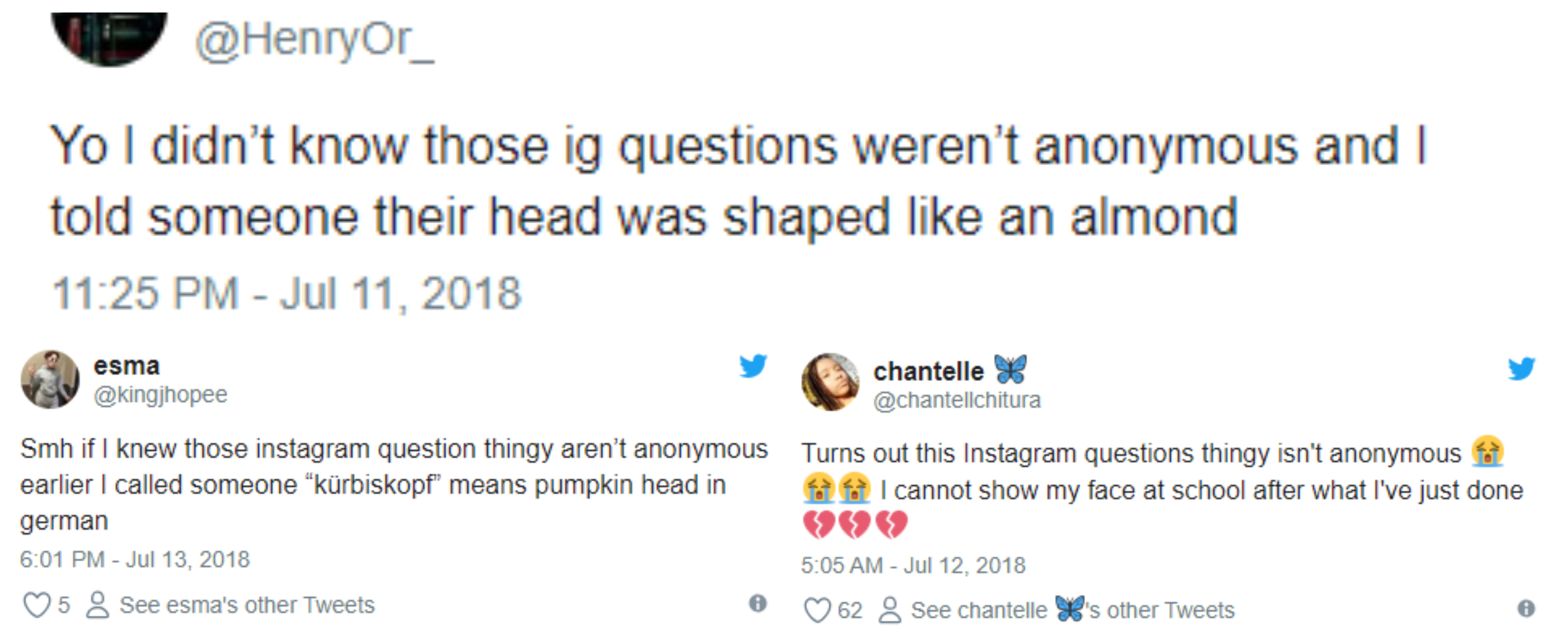Open esma's profile picture
Image resolution: width=1568 pixels, height=642 pixels.
50,379
